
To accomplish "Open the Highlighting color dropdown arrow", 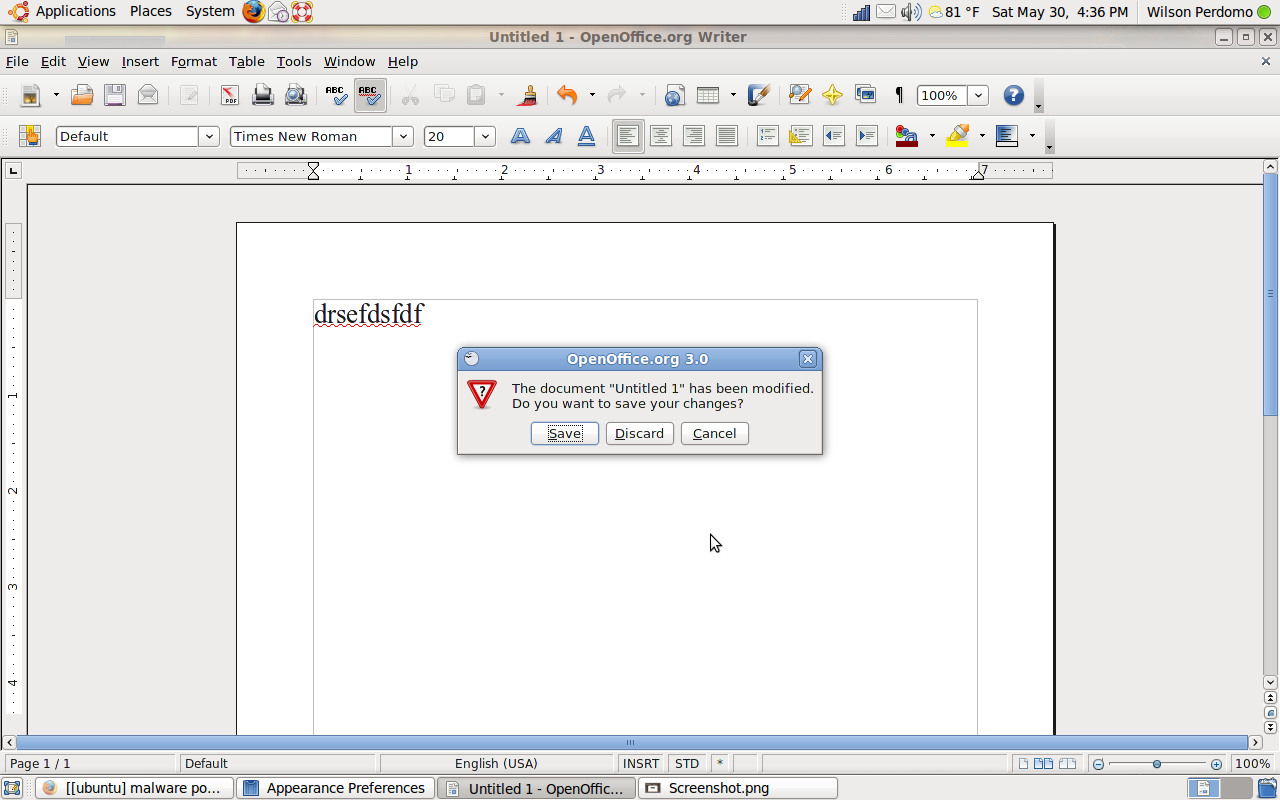I will coord(982,136).
